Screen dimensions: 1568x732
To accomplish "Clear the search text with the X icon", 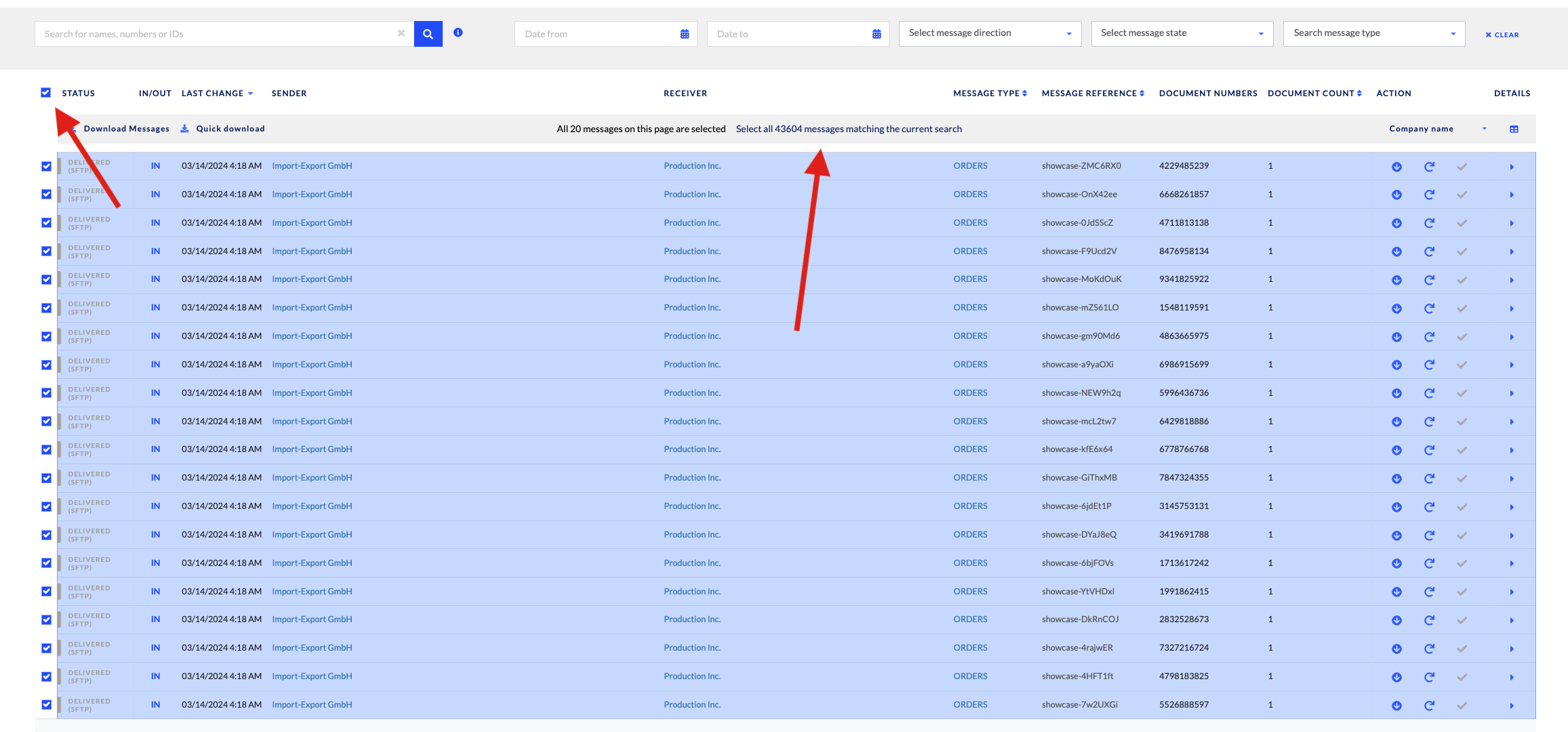I will click(x=401, y=33).
